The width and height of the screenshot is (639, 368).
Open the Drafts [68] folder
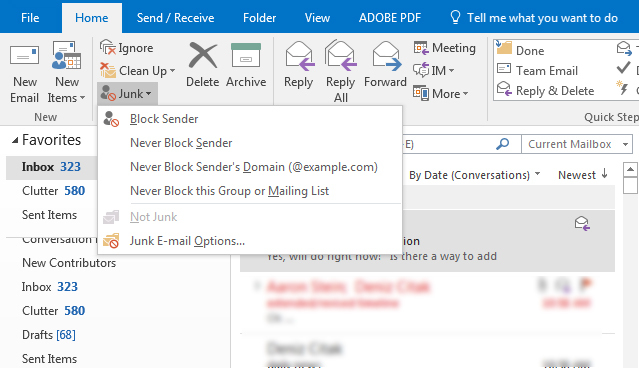49,335
